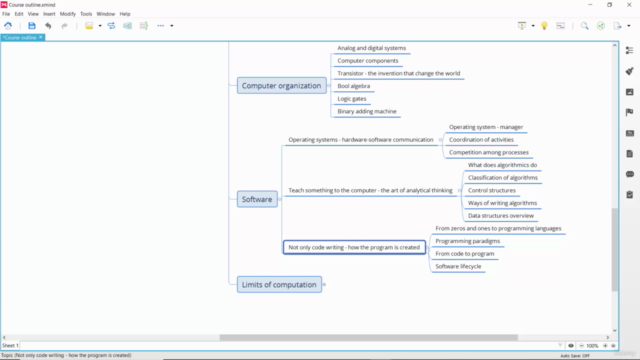Select the Programming paradigms subtopic
This screenshot has height=360, width=640.
468,241
